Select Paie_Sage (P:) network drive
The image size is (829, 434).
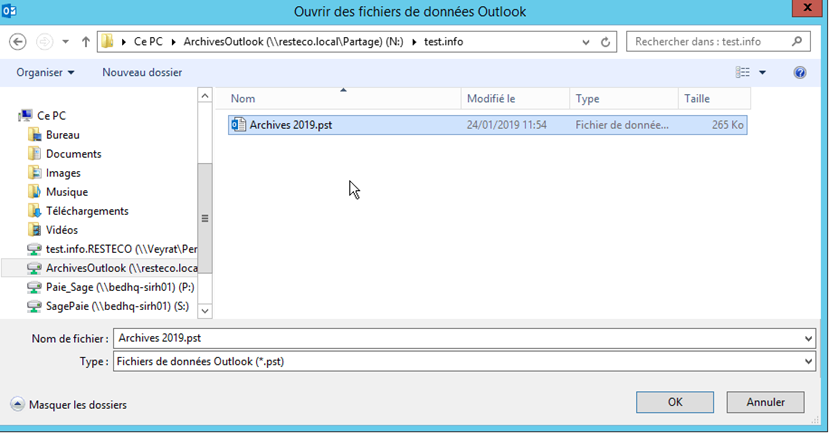(120, 287)
